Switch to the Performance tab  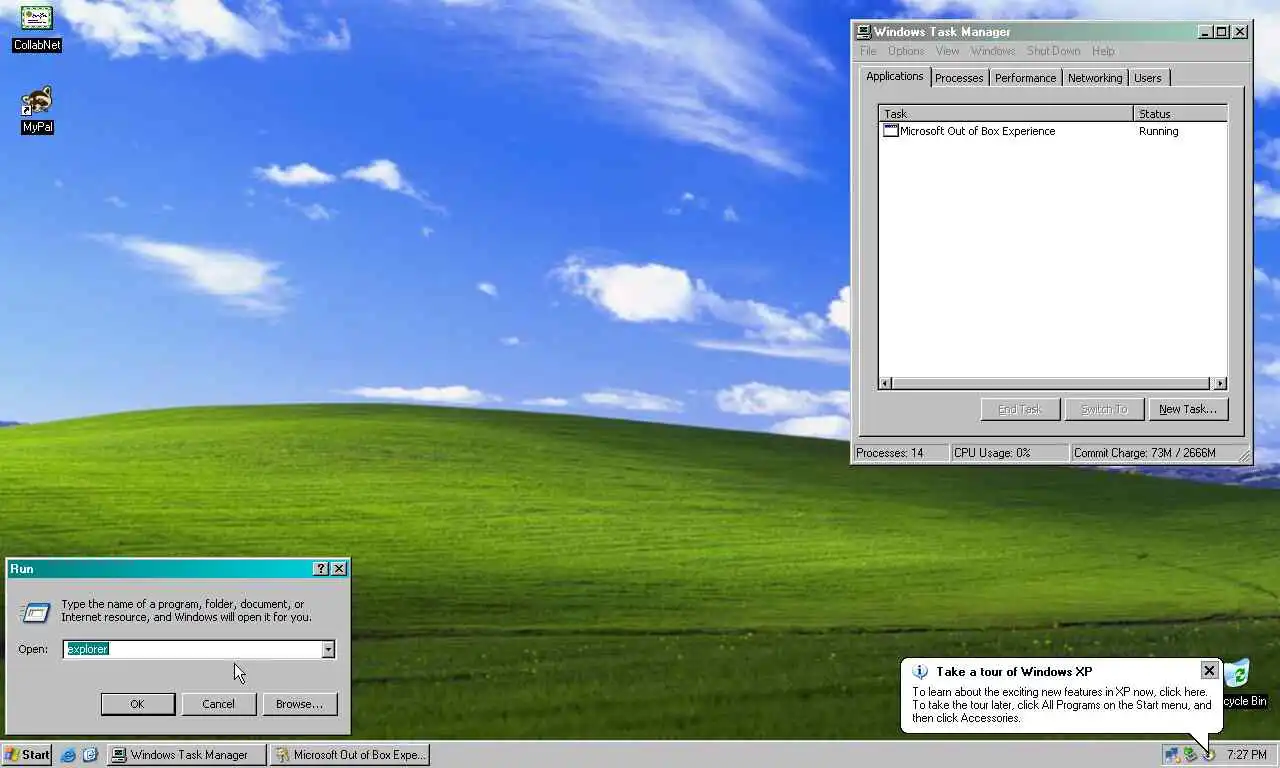click(1025, 78)
